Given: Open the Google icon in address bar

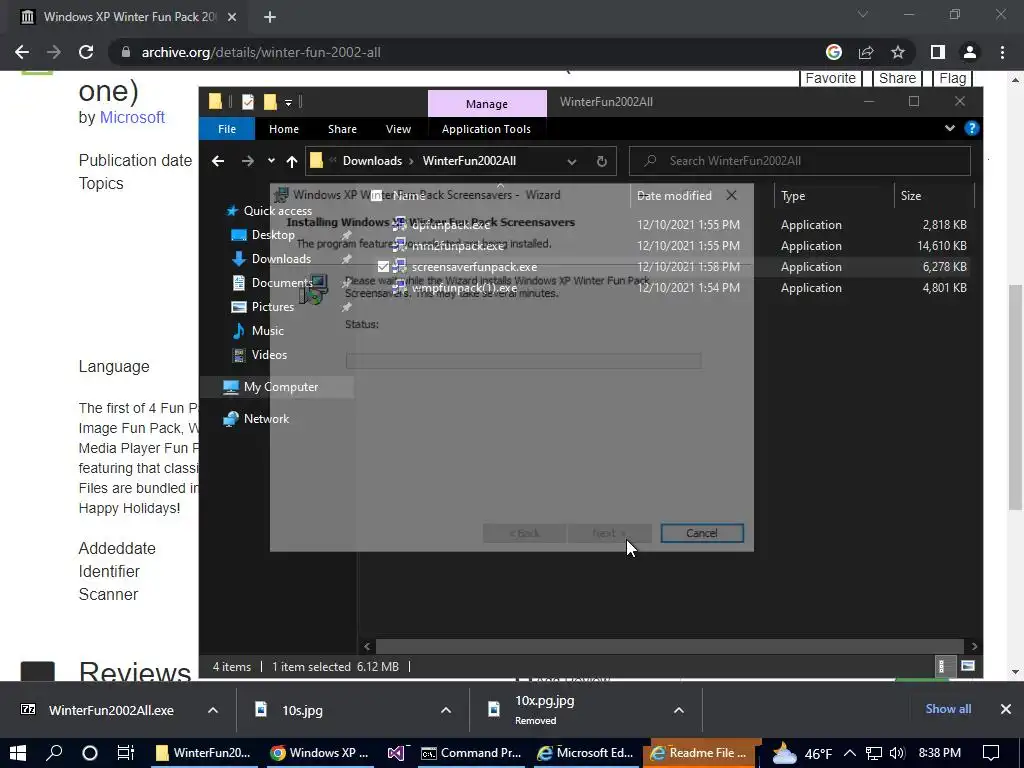Looking at the screenshot, I should point(833,52).
